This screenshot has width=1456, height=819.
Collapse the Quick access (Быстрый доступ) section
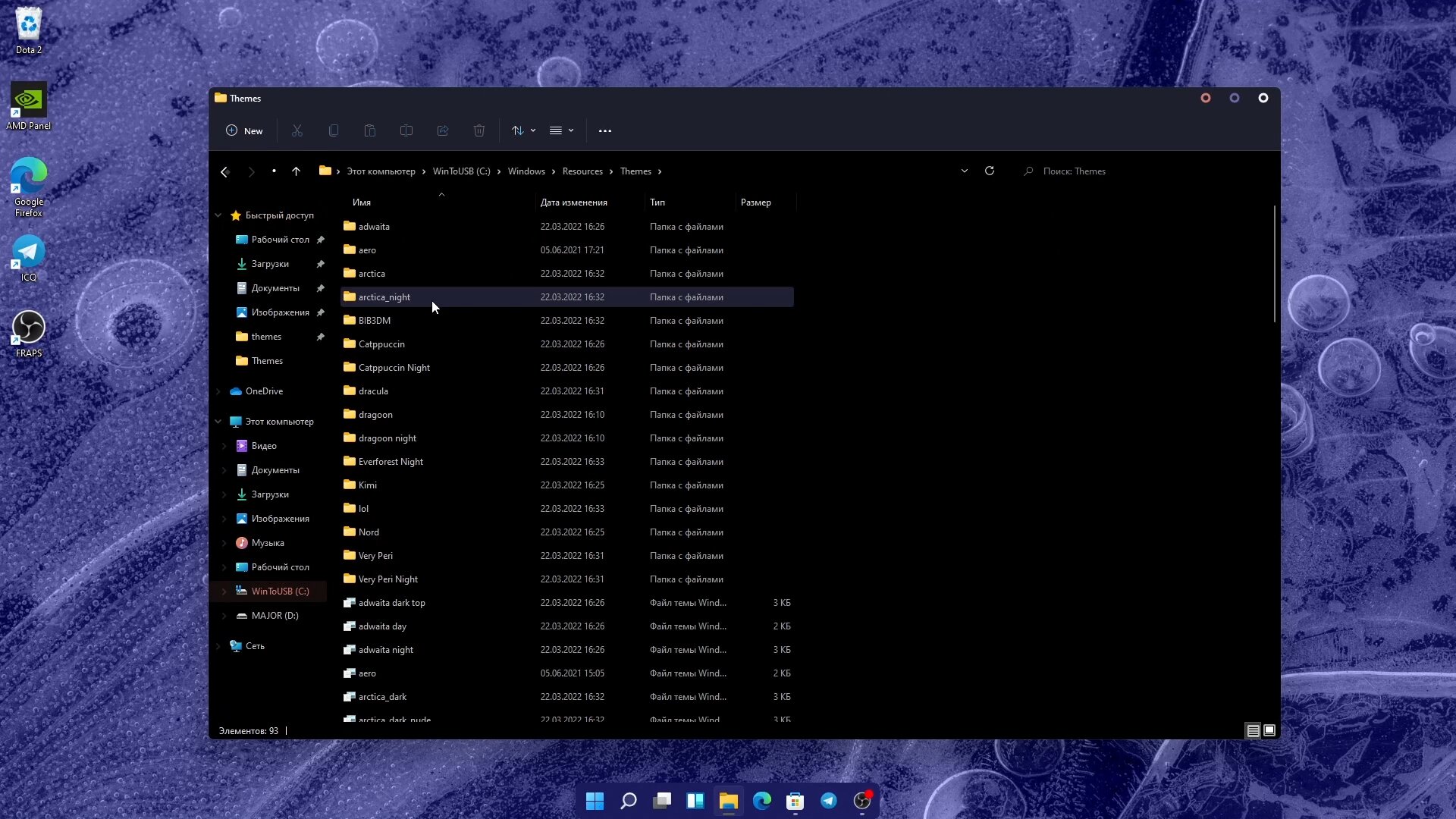coord(218,215)
